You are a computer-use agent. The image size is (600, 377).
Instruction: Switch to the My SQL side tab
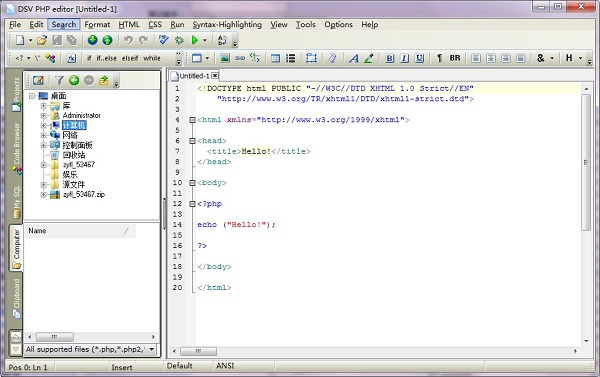point(16,202)
